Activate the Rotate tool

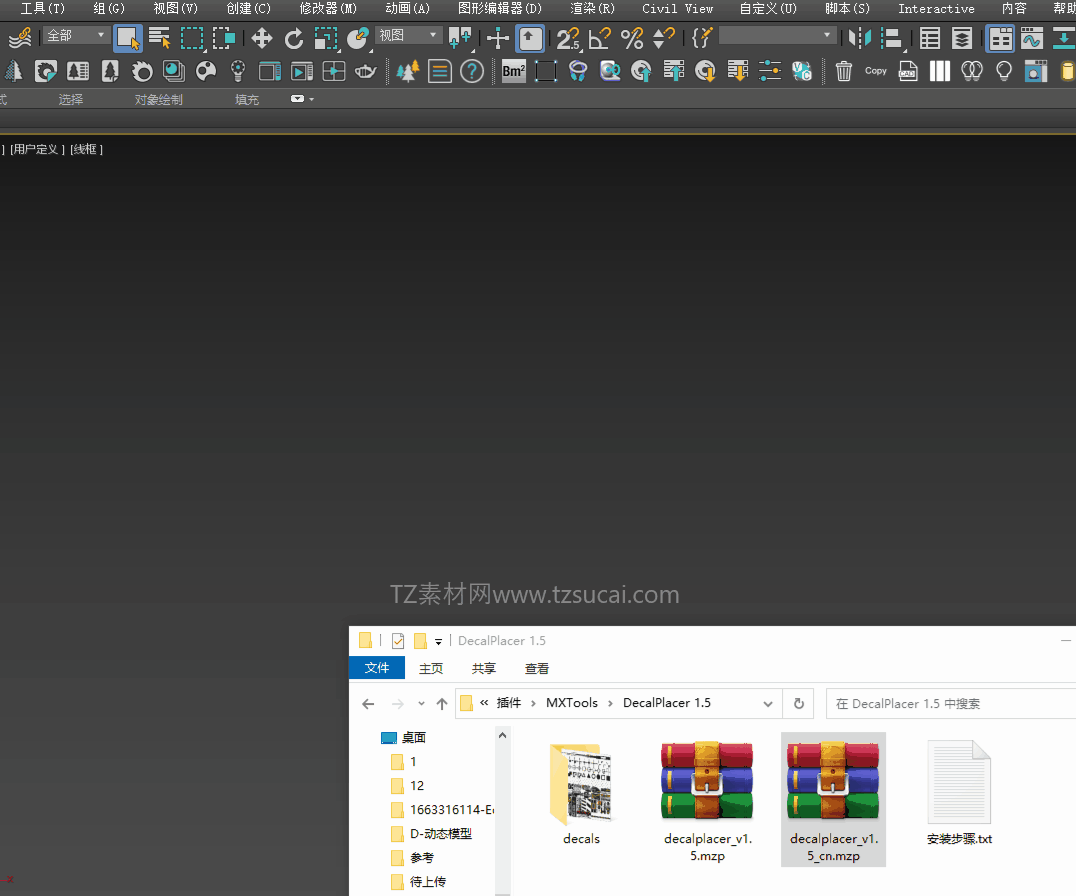[x=294, y=39]
